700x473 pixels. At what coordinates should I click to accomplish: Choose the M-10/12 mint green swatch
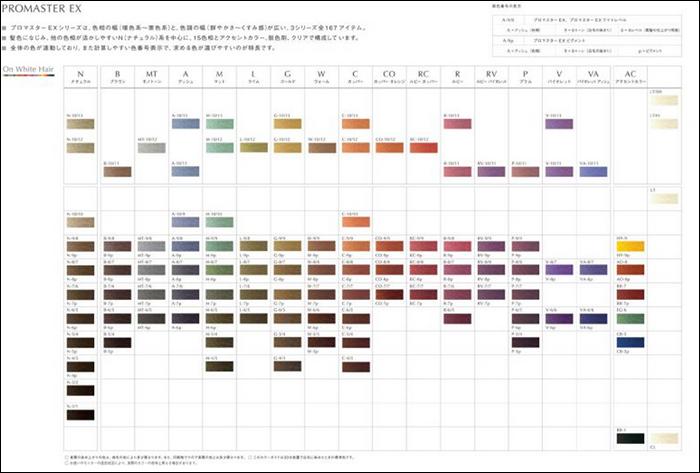point(219,148)
